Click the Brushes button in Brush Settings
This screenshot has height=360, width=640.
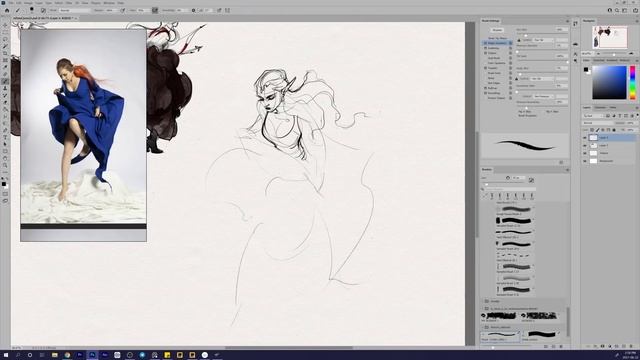pos(497,30)
